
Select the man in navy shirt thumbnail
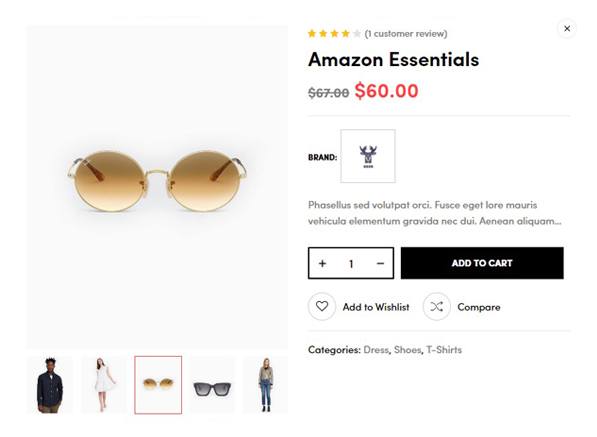(49, 385)
